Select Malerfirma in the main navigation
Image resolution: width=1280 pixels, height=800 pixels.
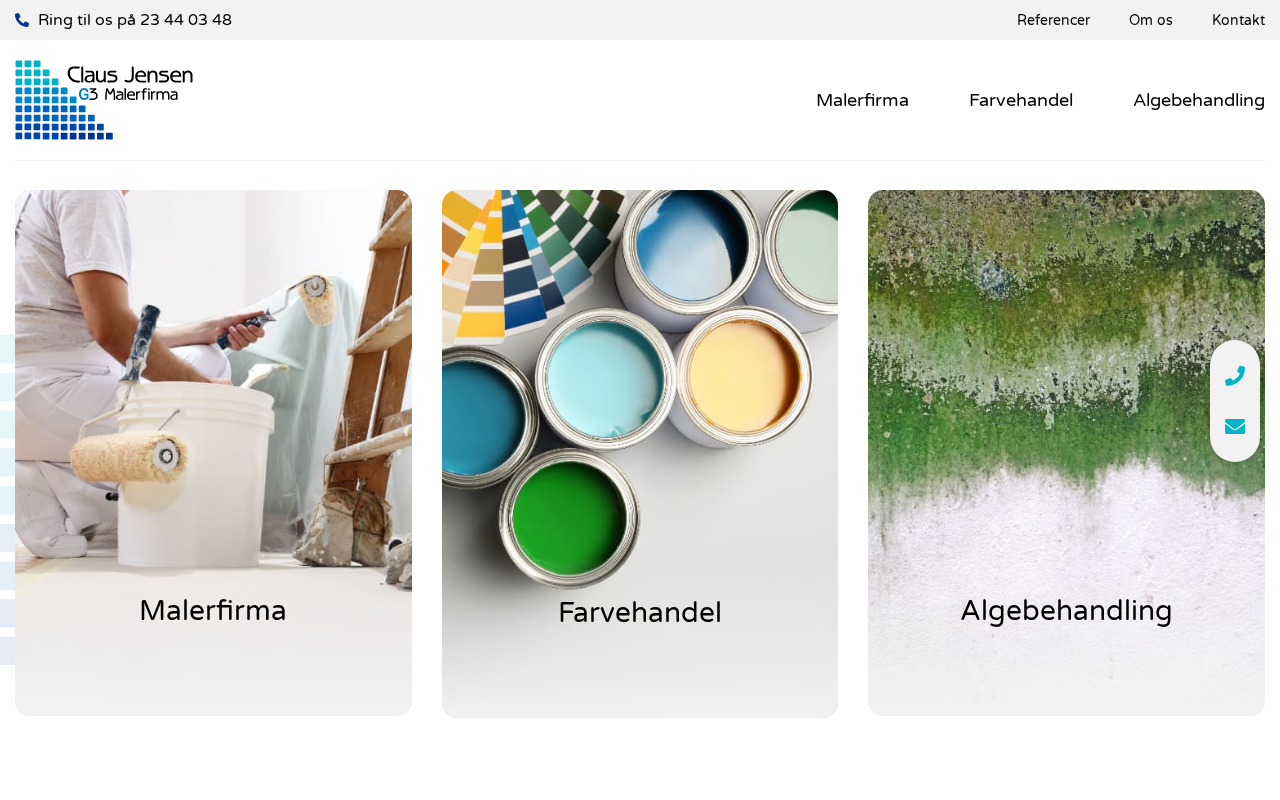pyautogui.click(x=862, y=100)
